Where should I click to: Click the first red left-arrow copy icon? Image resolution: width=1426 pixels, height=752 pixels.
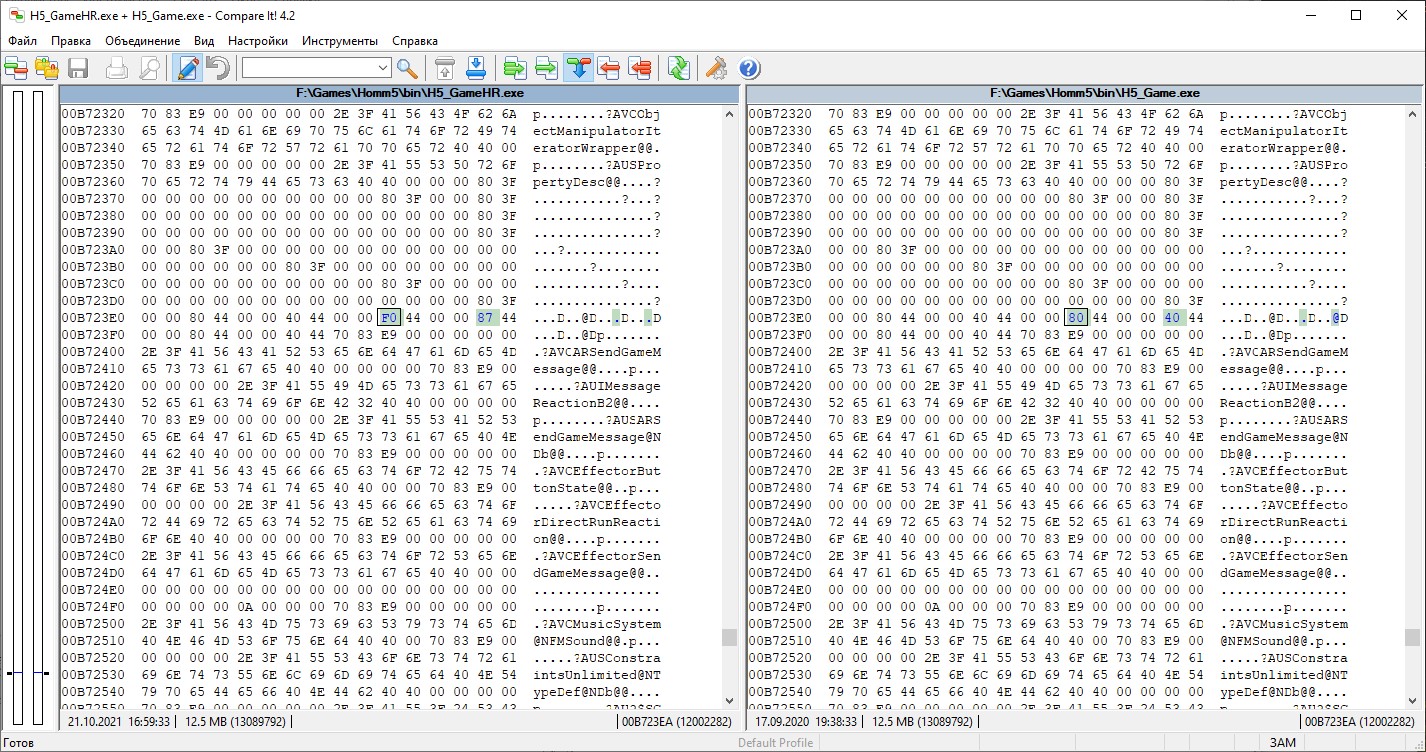tap(609, 68)
